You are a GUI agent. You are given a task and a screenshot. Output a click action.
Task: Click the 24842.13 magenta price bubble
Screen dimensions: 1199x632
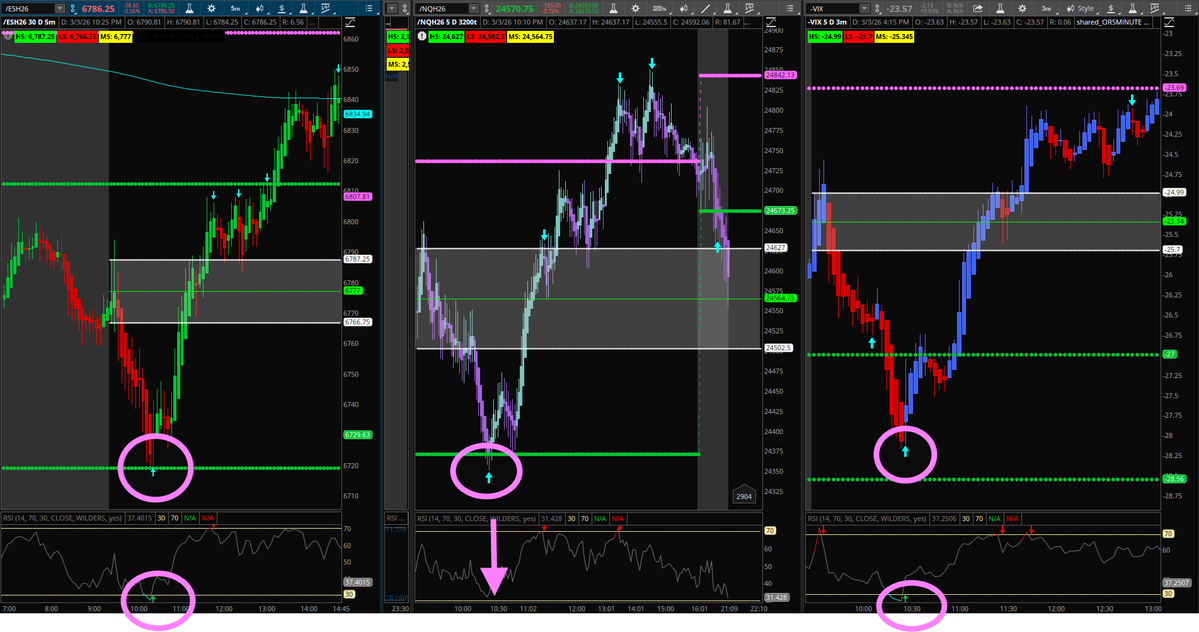780,75
